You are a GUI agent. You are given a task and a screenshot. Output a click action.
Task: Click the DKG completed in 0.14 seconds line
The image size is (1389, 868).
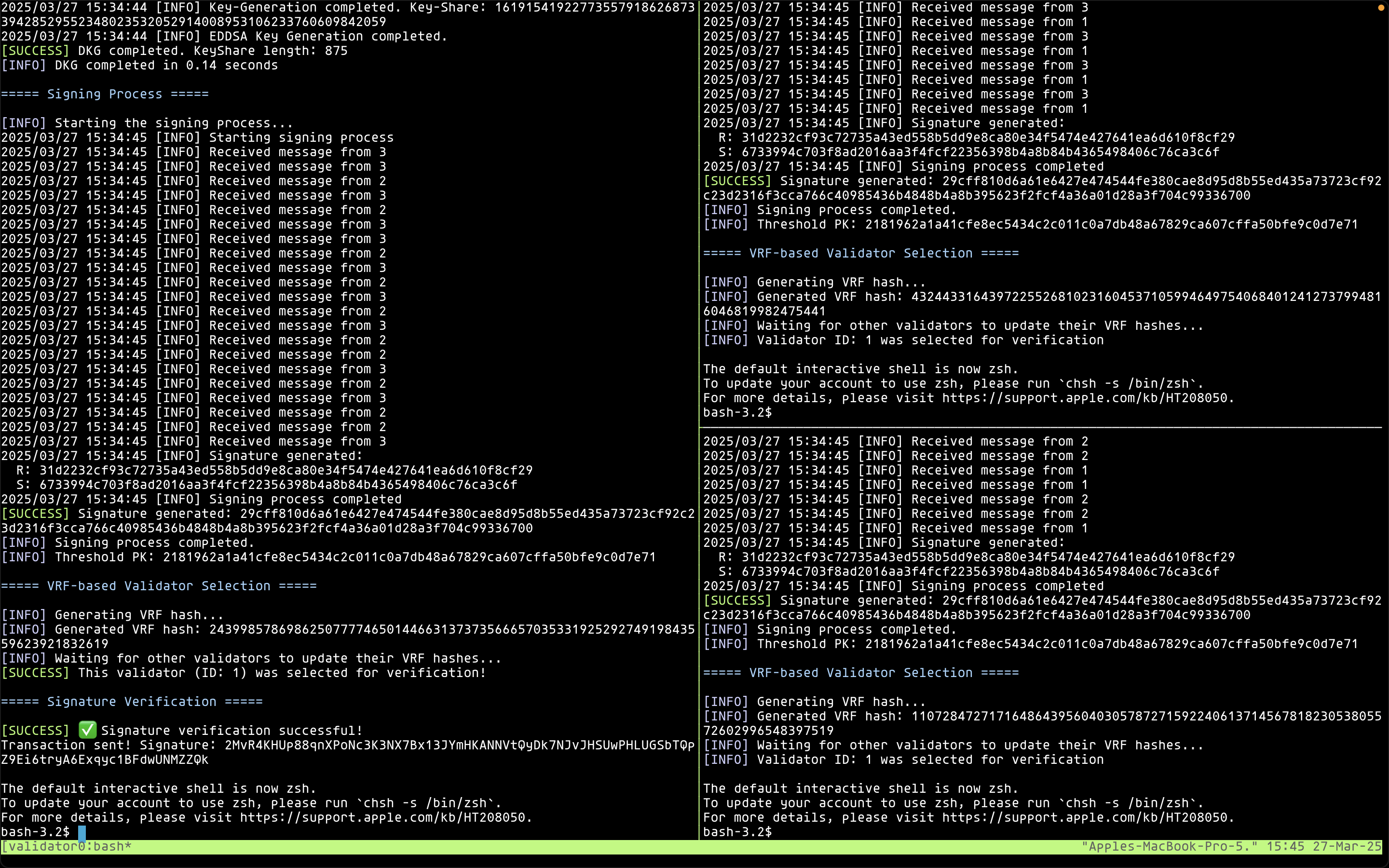point(139,65)
